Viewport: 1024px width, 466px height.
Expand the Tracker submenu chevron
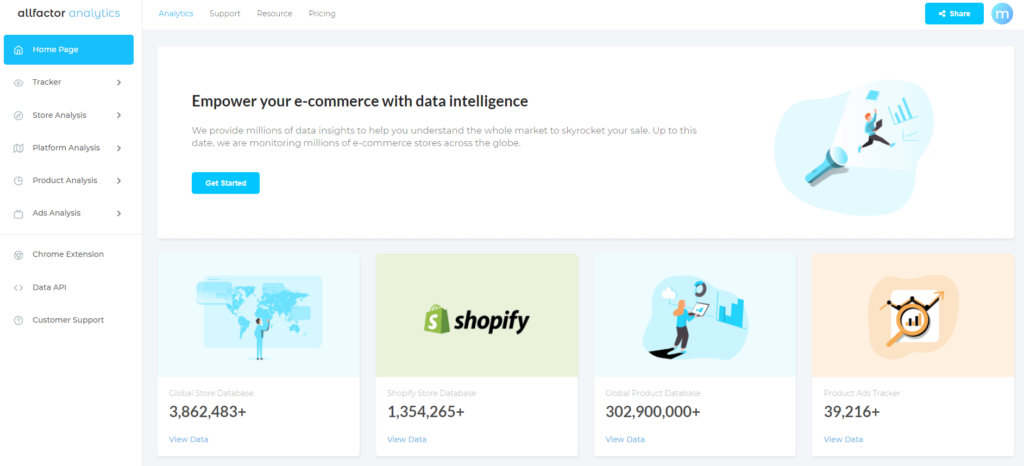tap(119, 82)
